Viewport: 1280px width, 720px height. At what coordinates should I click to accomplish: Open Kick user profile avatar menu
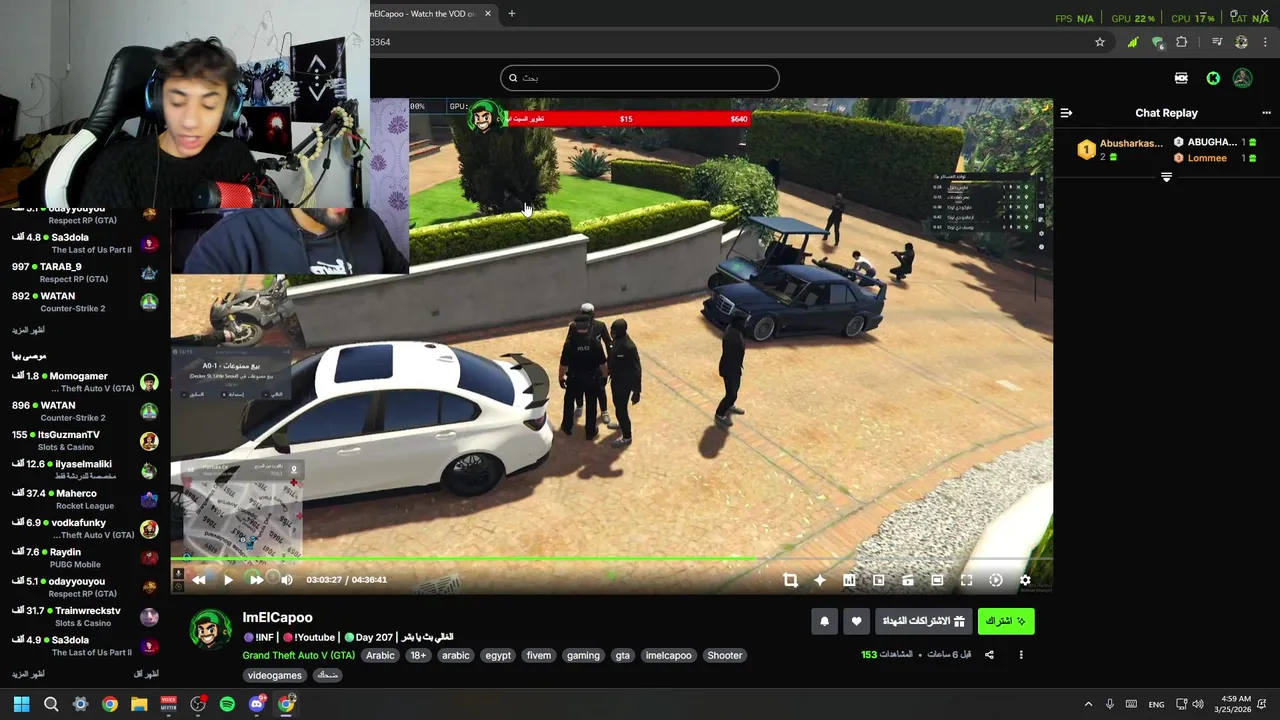(1242, 78)
